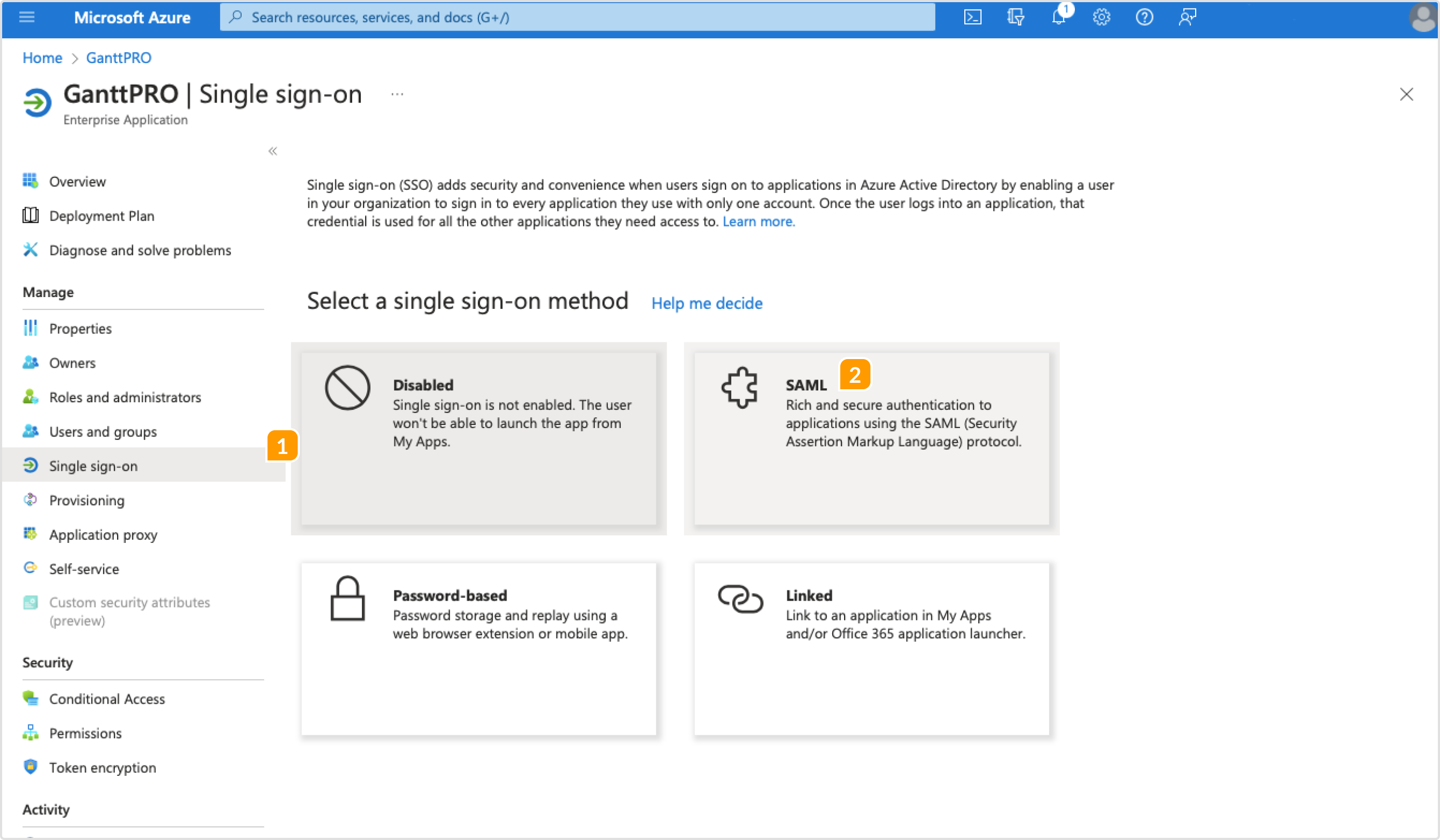Click the Linked chain icon

tap(740, 599)
